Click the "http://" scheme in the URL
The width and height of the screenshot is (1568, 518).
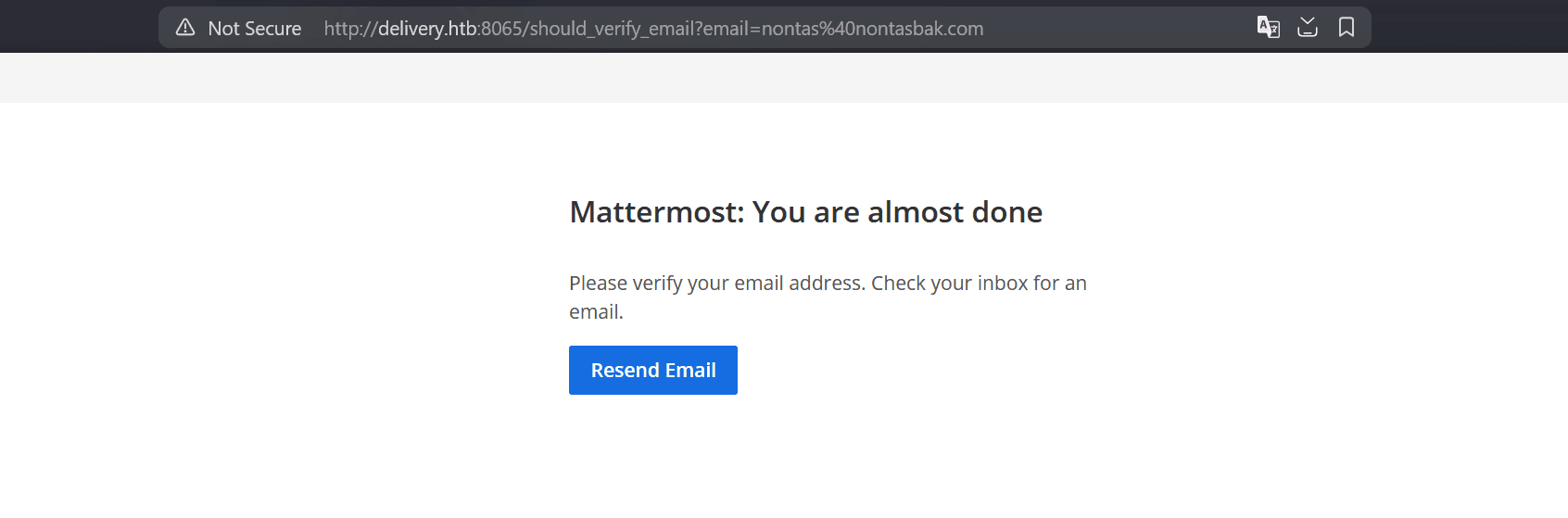click(350, 29)
